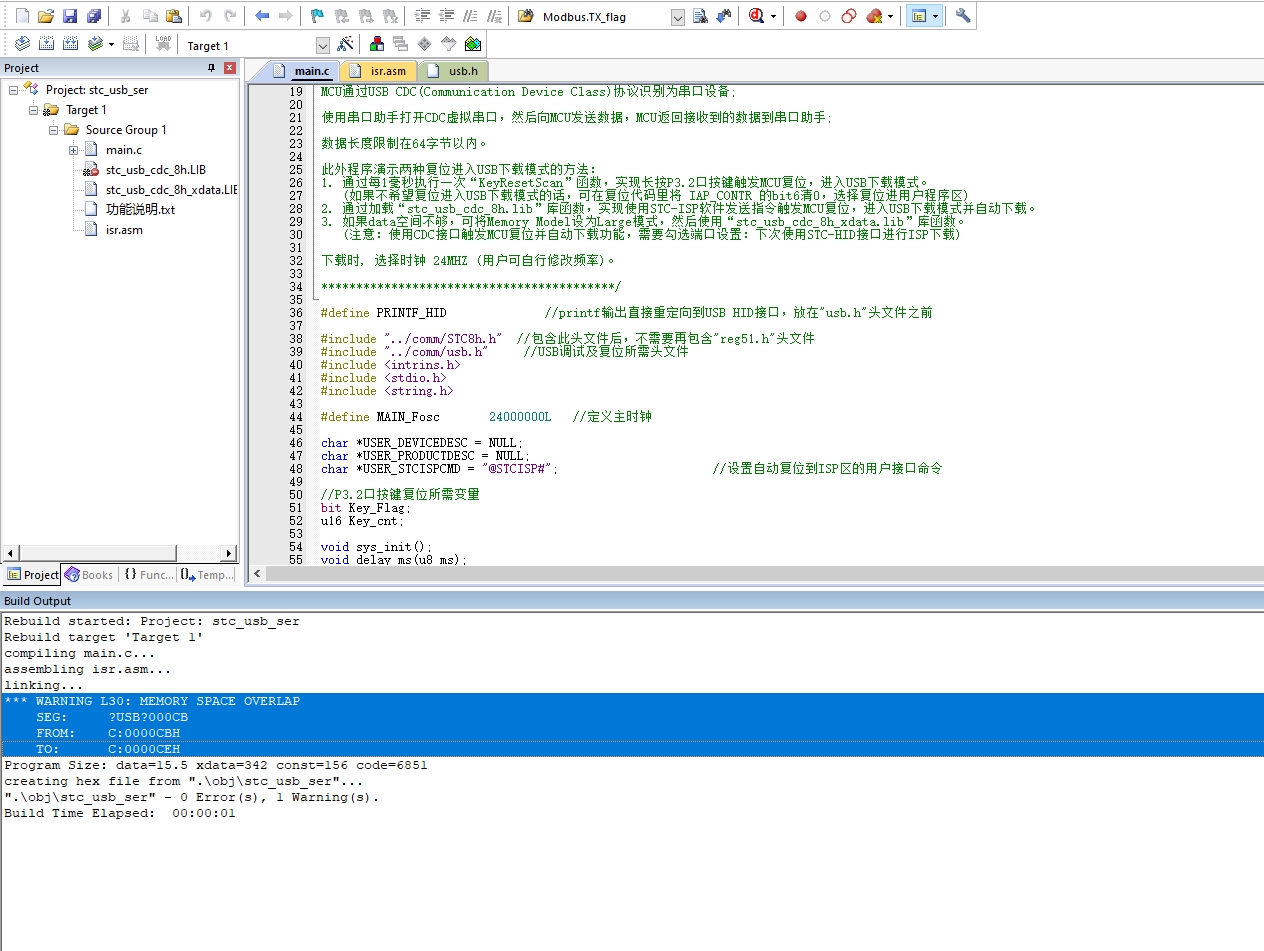Image resolution: width=1264 pixels, height=951 pixels.
Task: Navigate forwards with the grey arrow
Action: (x=286, y=16)
